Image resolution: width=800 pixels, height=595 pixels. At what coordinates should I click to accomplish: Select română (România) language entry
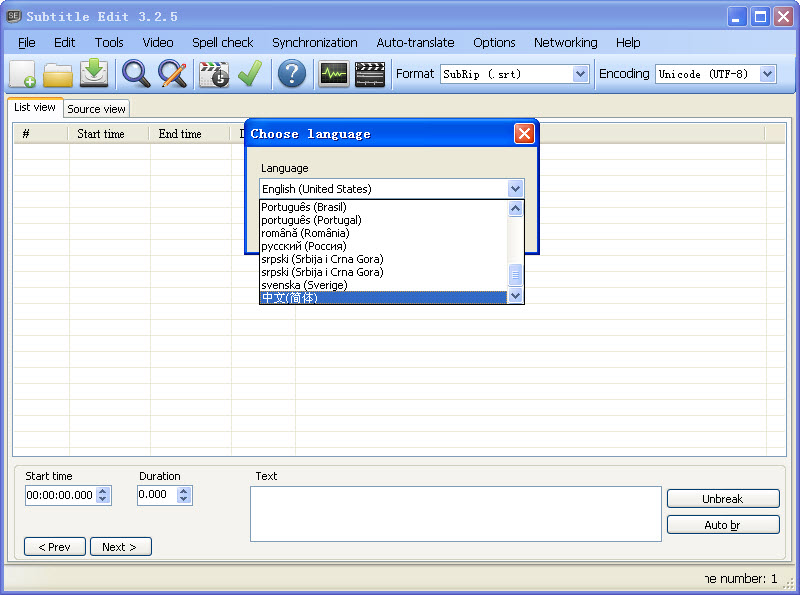(384, 233)
